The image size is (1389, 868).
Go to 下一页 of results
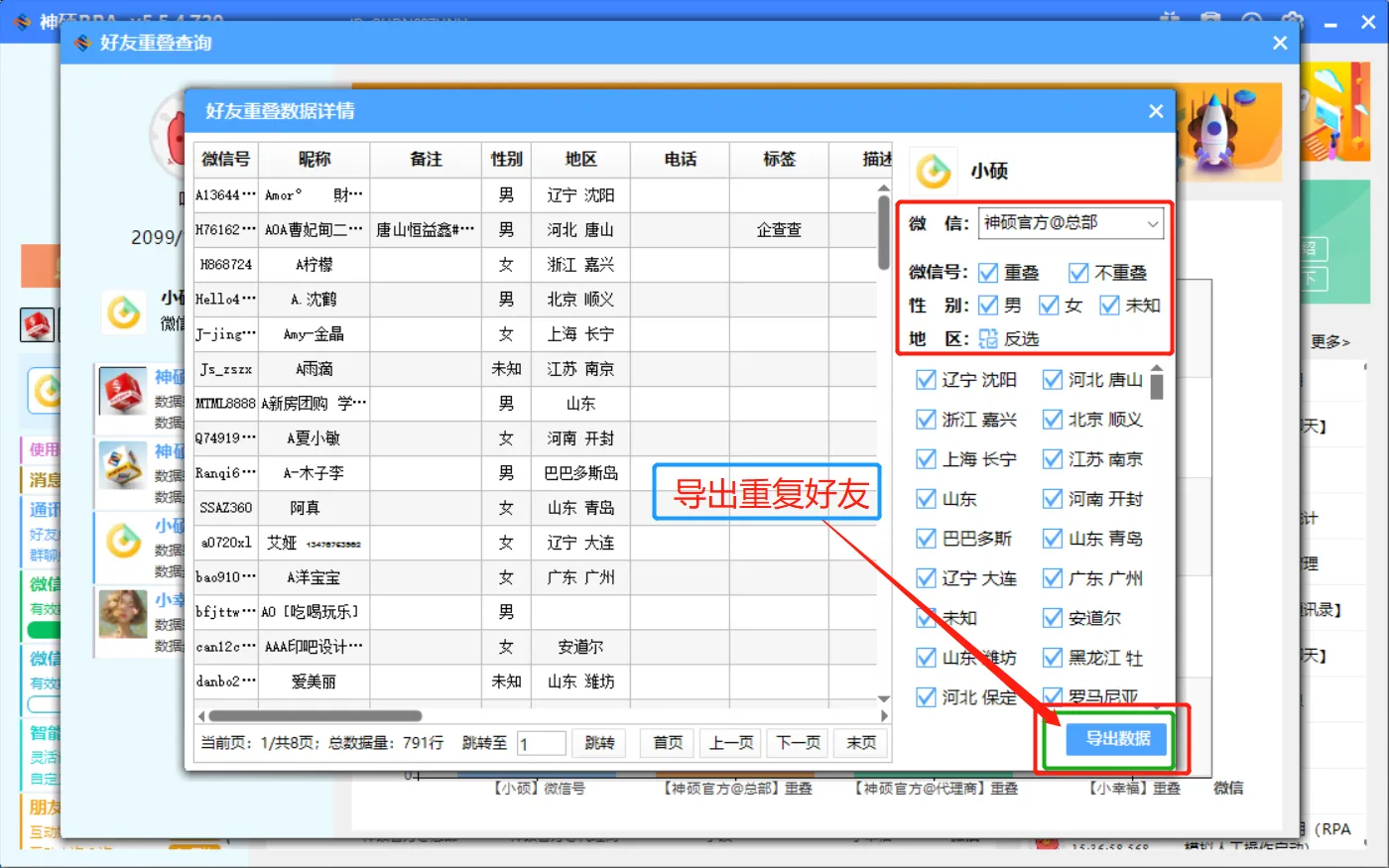(798, 743)
